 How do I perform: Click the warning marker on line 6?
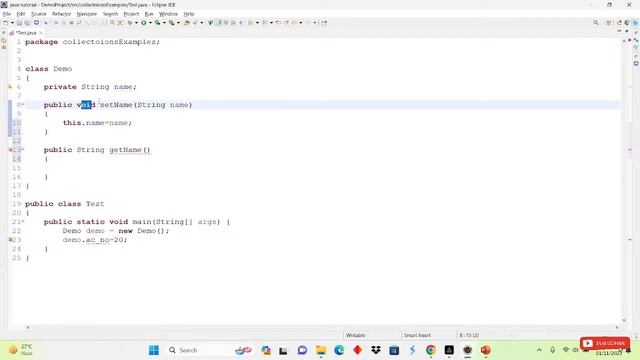coord(10,87)
